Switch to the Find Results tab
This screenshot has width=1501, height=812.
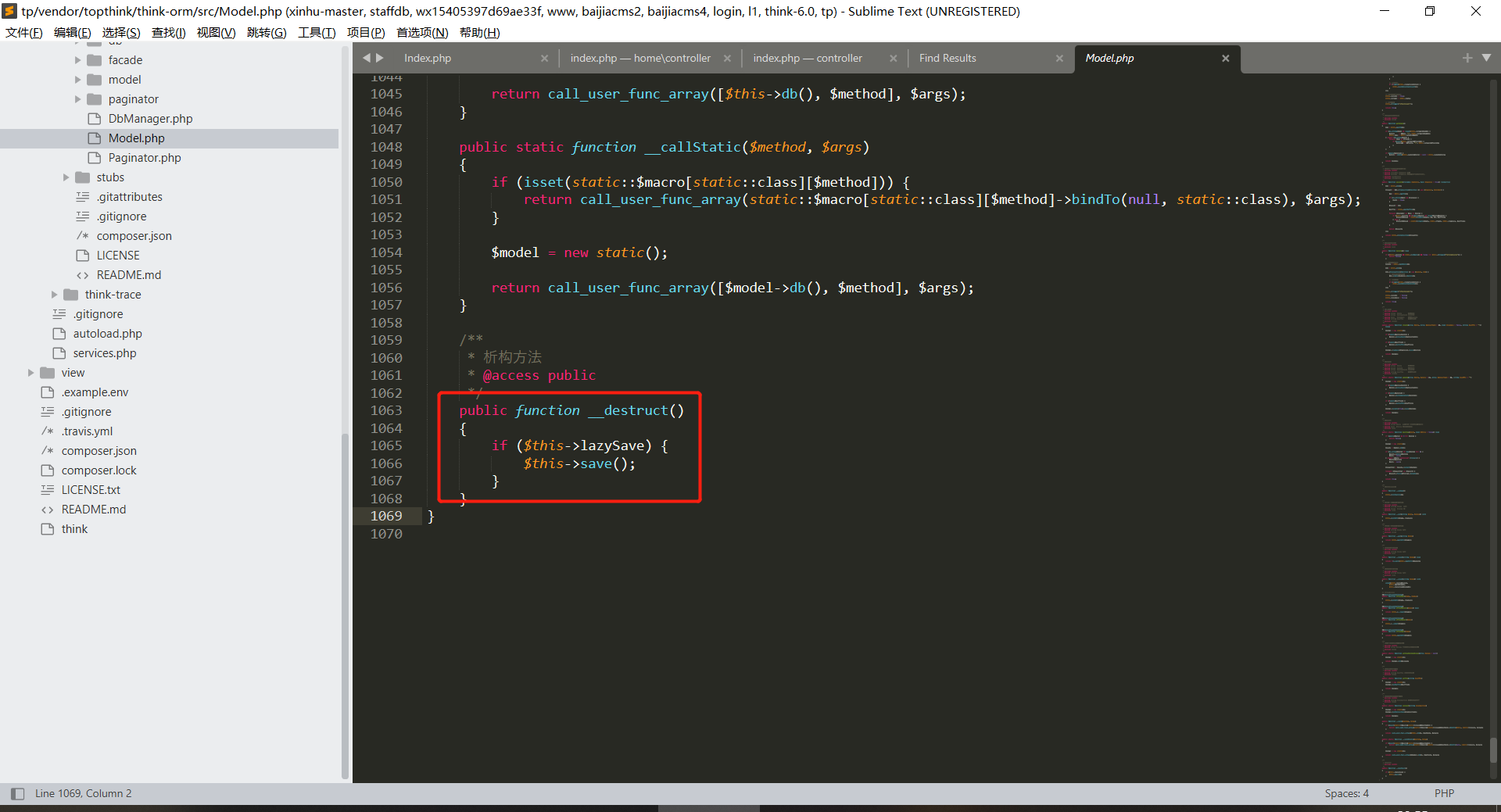tap(948, 58)
